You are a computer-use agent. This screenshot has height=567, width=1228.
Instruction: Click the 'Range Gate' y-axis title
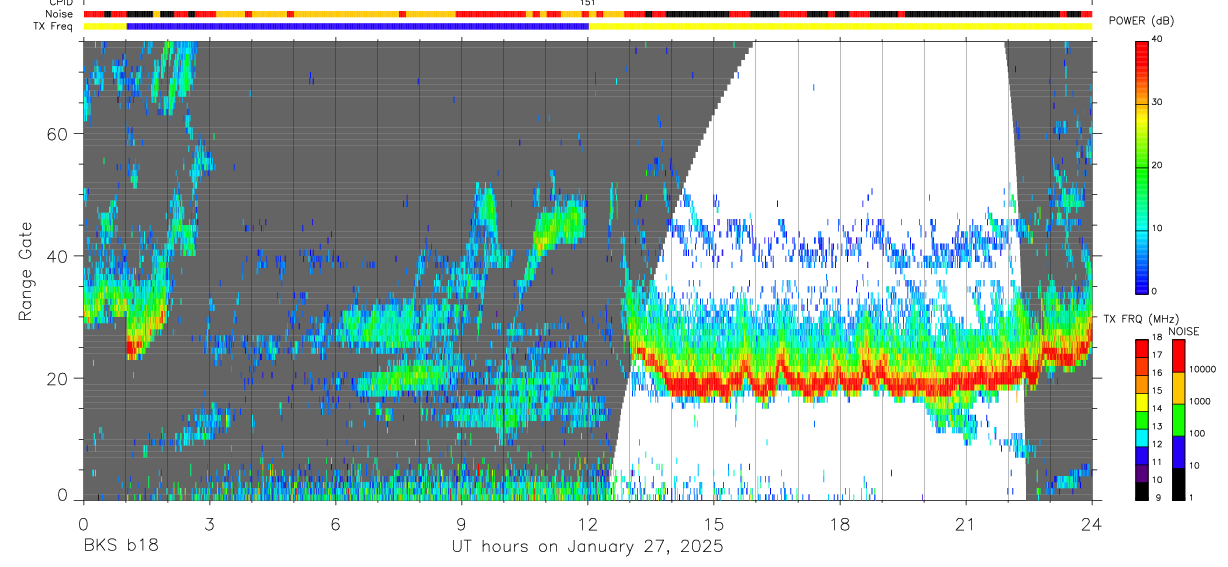(x=25, y=270)
